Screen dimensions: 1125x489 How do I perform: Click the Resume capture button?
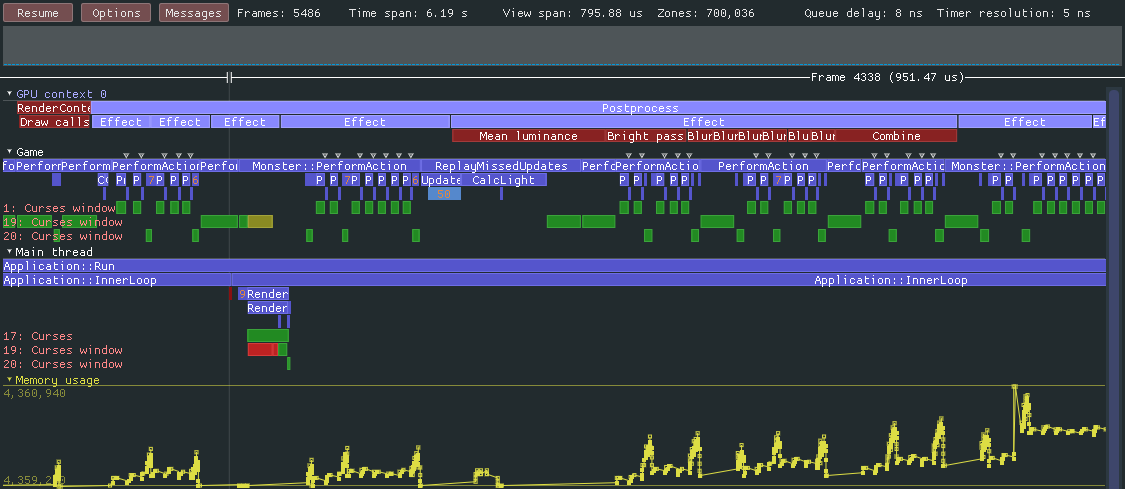pyautogui.click(x=38, y=13)
